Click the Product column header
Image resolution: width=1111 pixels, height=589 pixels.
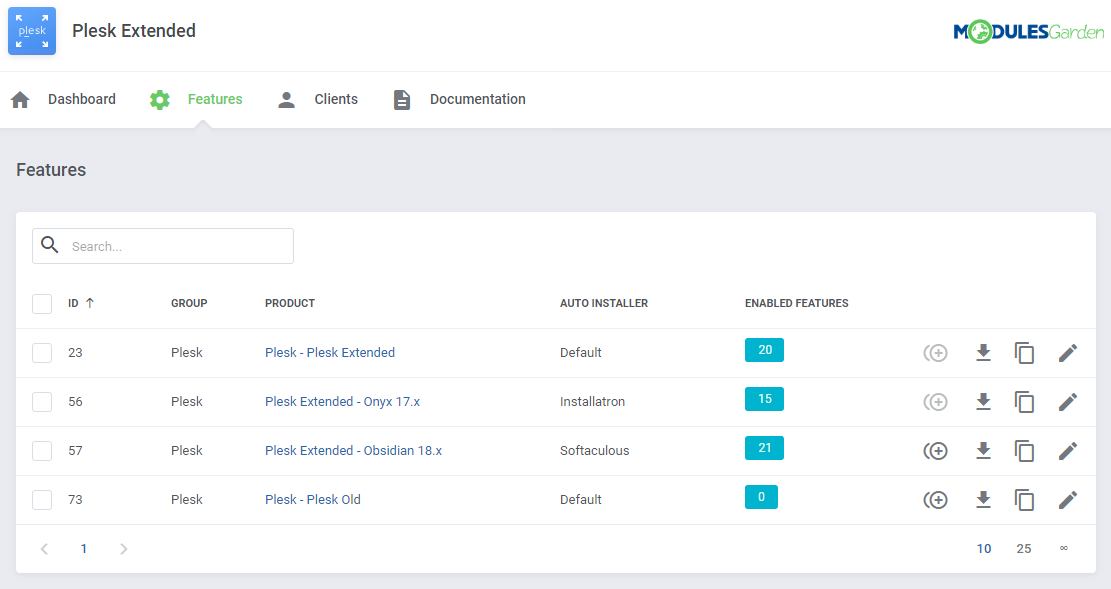290,303
